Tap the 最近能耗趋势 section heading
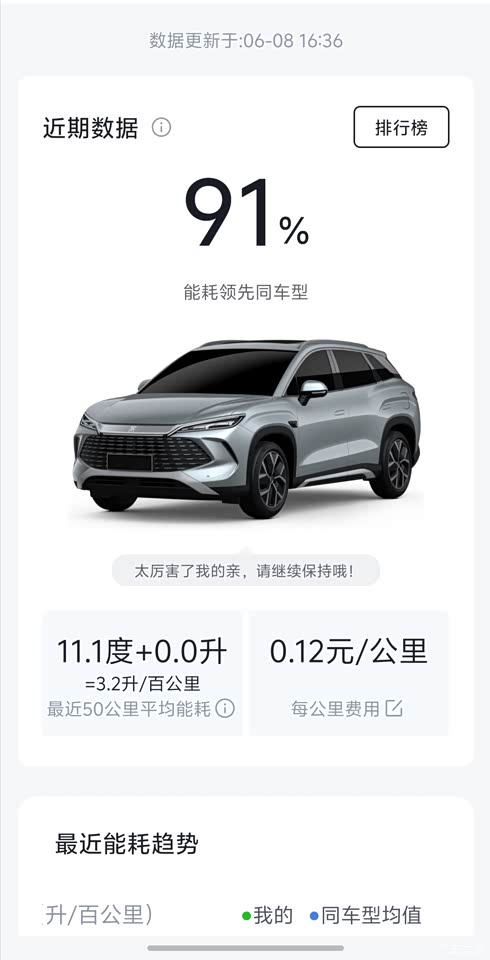490x960 pixels. click(x=127, y=844)
